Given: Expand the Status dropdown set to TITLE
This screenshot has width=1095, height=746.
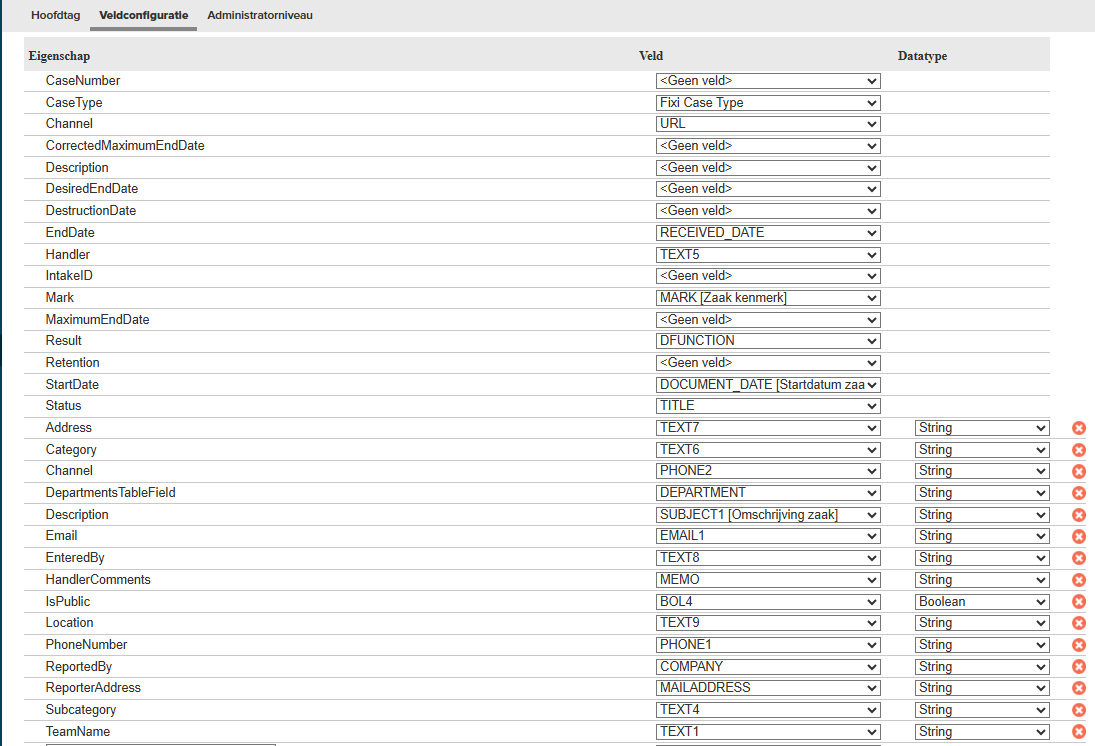Looking at the screenshot, I should [768, 406].
